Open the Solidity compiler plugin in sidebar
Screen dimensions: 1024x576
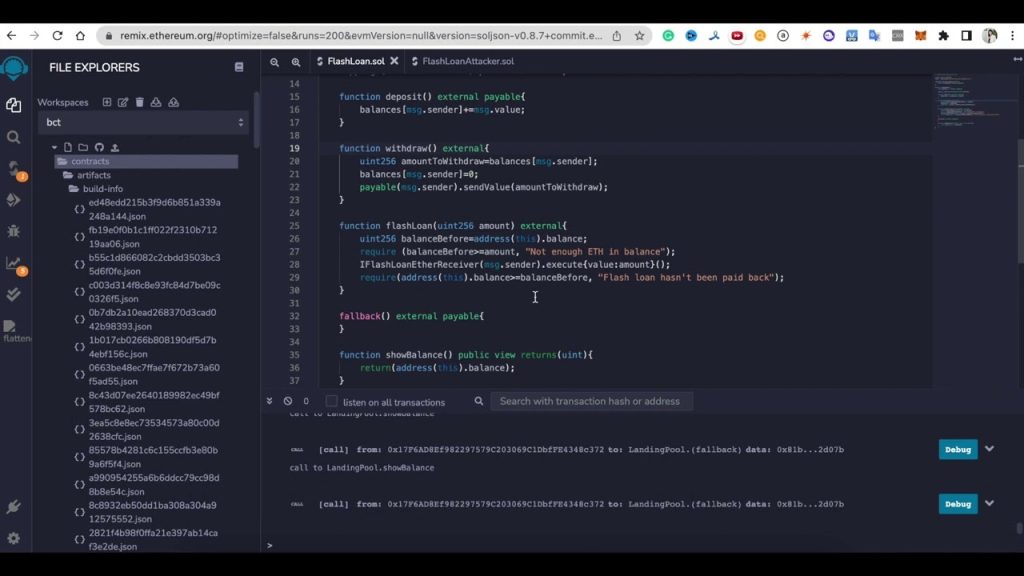pyautogui.click(x=14, y=169)
